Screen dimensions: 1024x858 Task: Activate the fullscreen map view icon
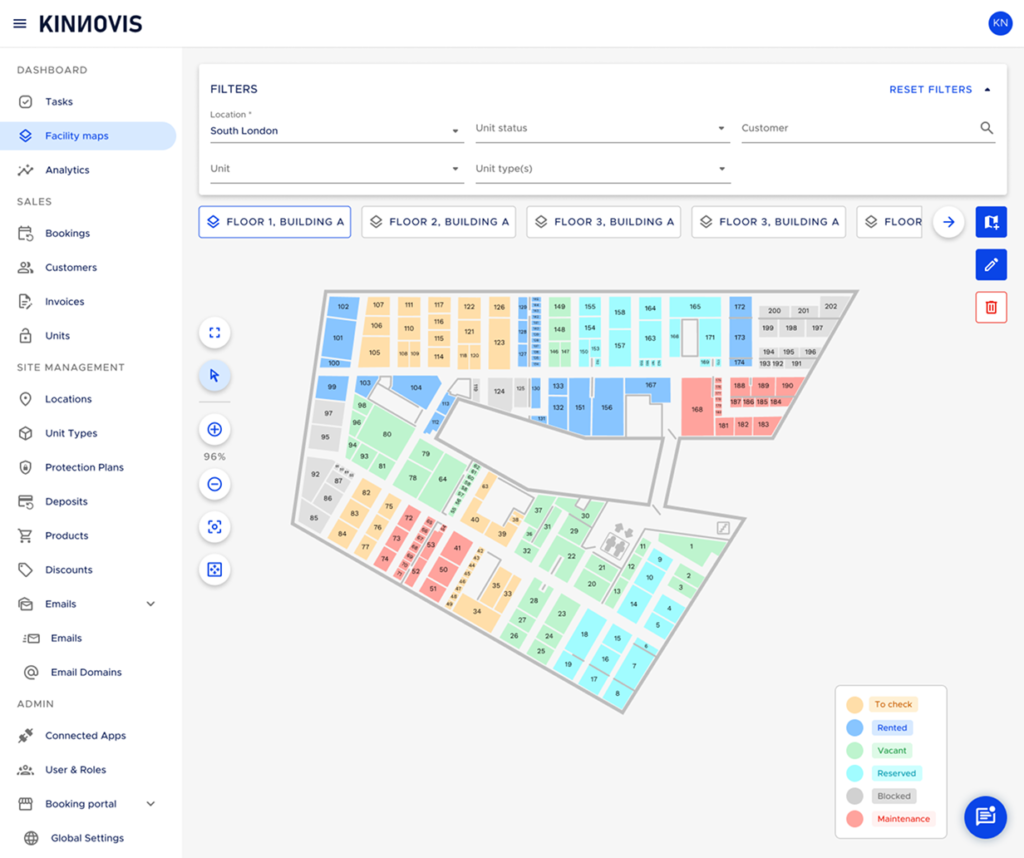coord(214,333)
